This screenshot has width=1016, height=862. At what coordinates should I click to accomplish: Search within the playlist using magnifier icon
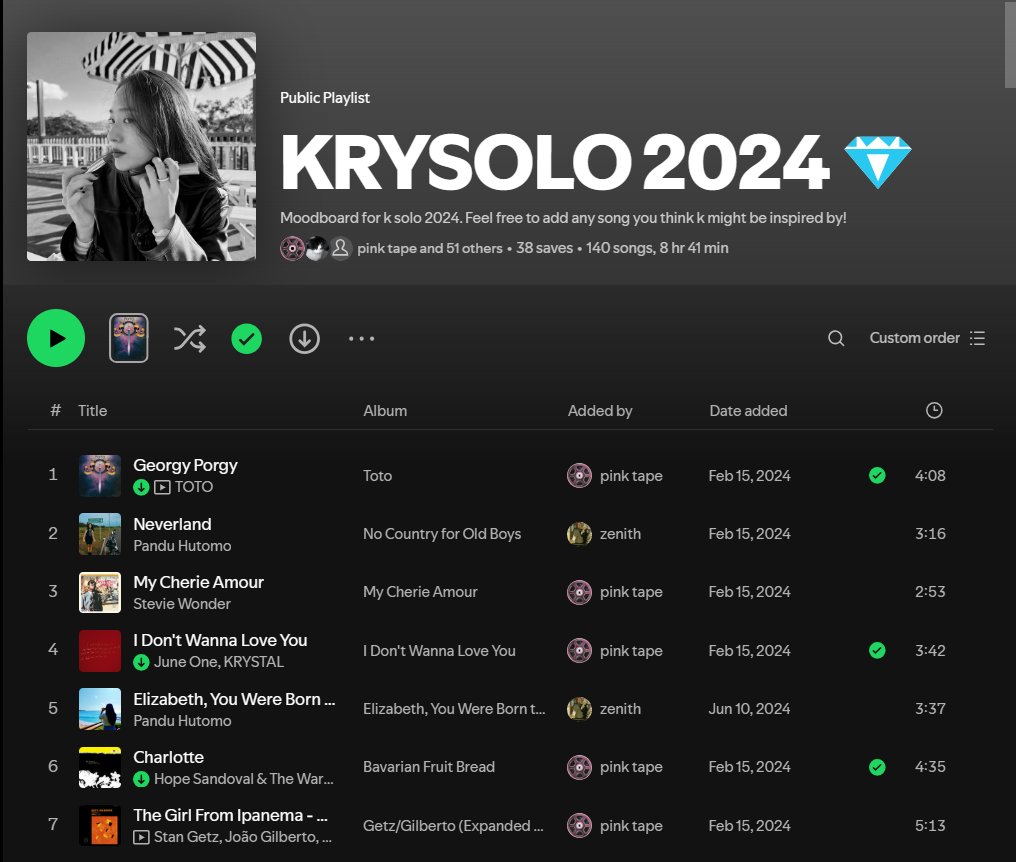(836, 338)
